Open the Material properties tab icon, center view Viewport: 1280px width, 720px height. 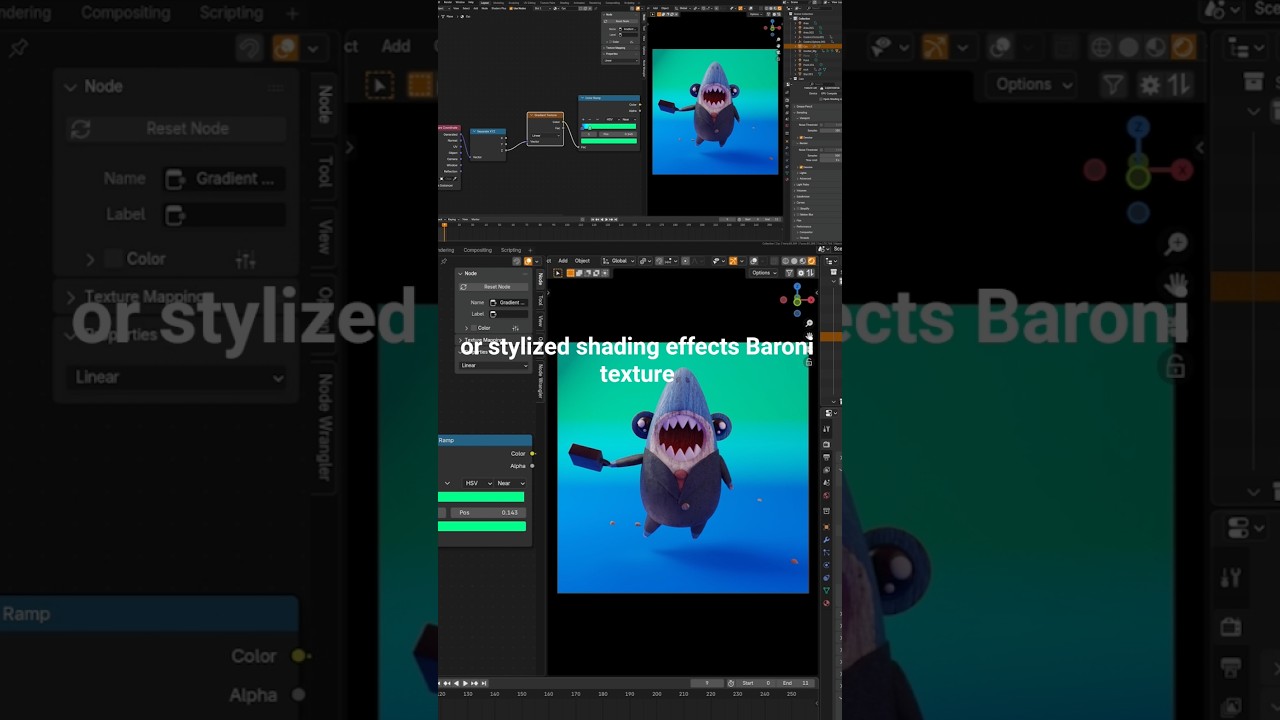[x=827, y=603]
